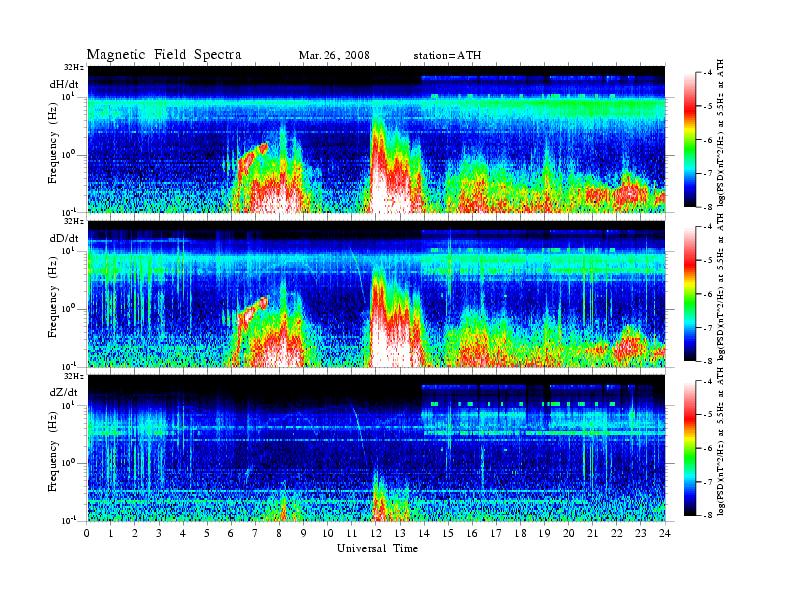Click the color scale bar beside dZ/dt panel
The height and width of the screenshot is (612, 792).
(689, 448)
